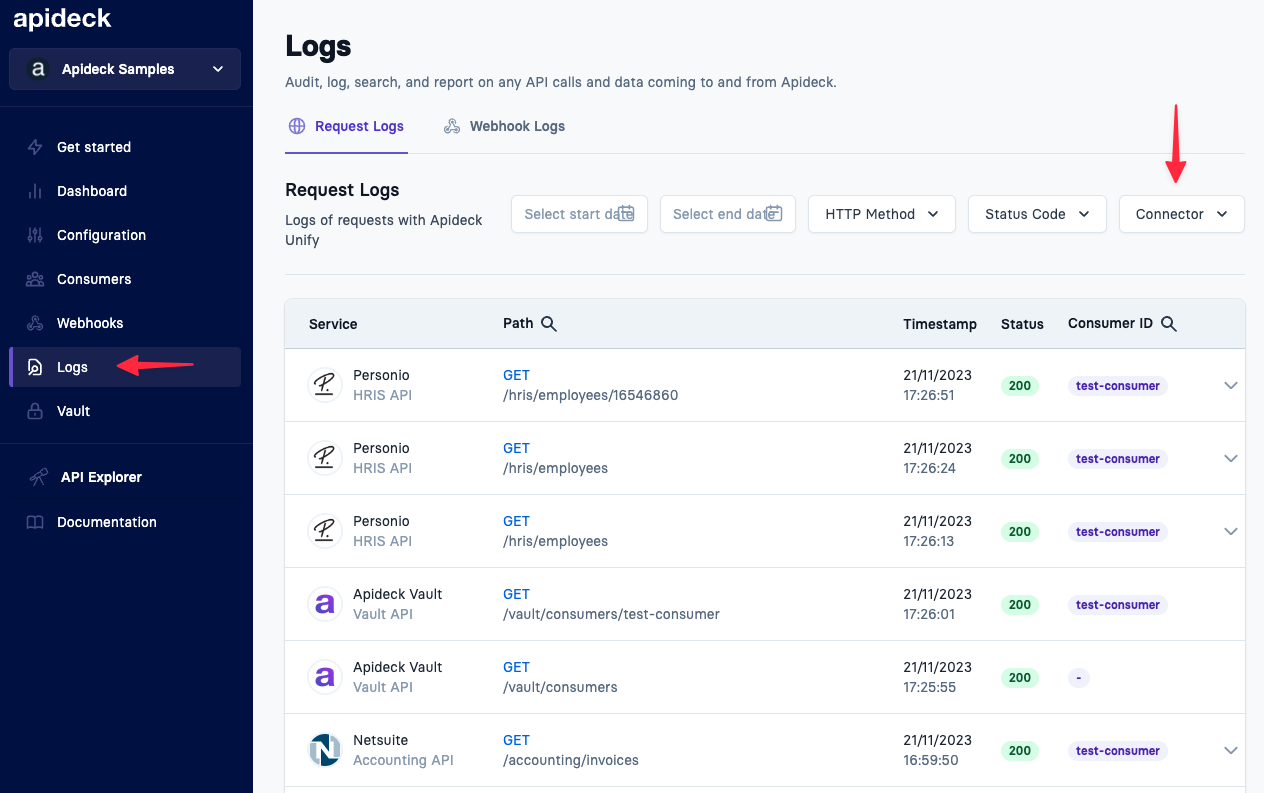This screenshot has height=793, width=1264.
Task: Click test-consumer tag in Netsuite row
Action: [x=1118, y=751]
